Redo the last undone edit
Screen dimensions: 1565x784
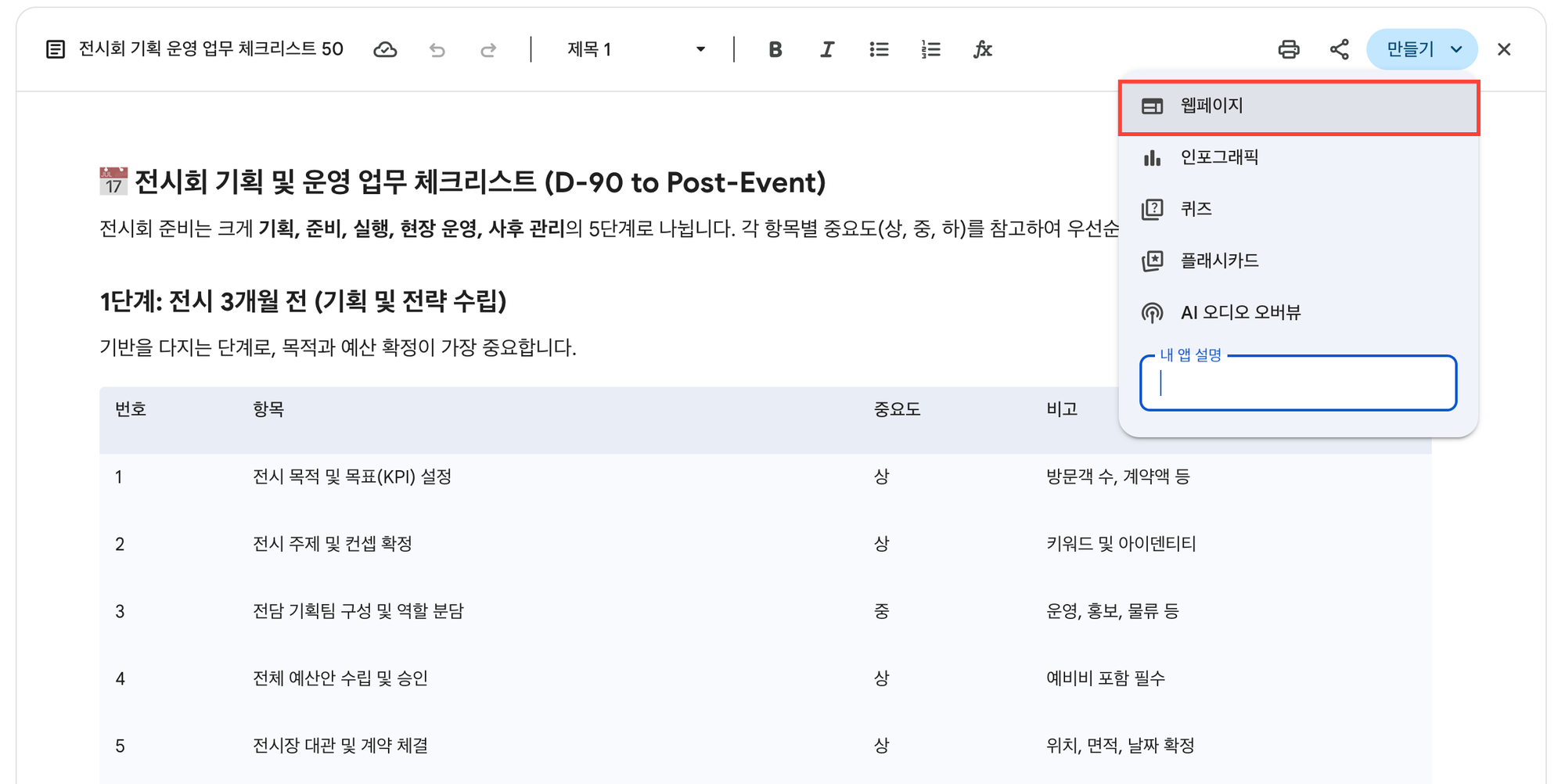(x=488, y=50)
